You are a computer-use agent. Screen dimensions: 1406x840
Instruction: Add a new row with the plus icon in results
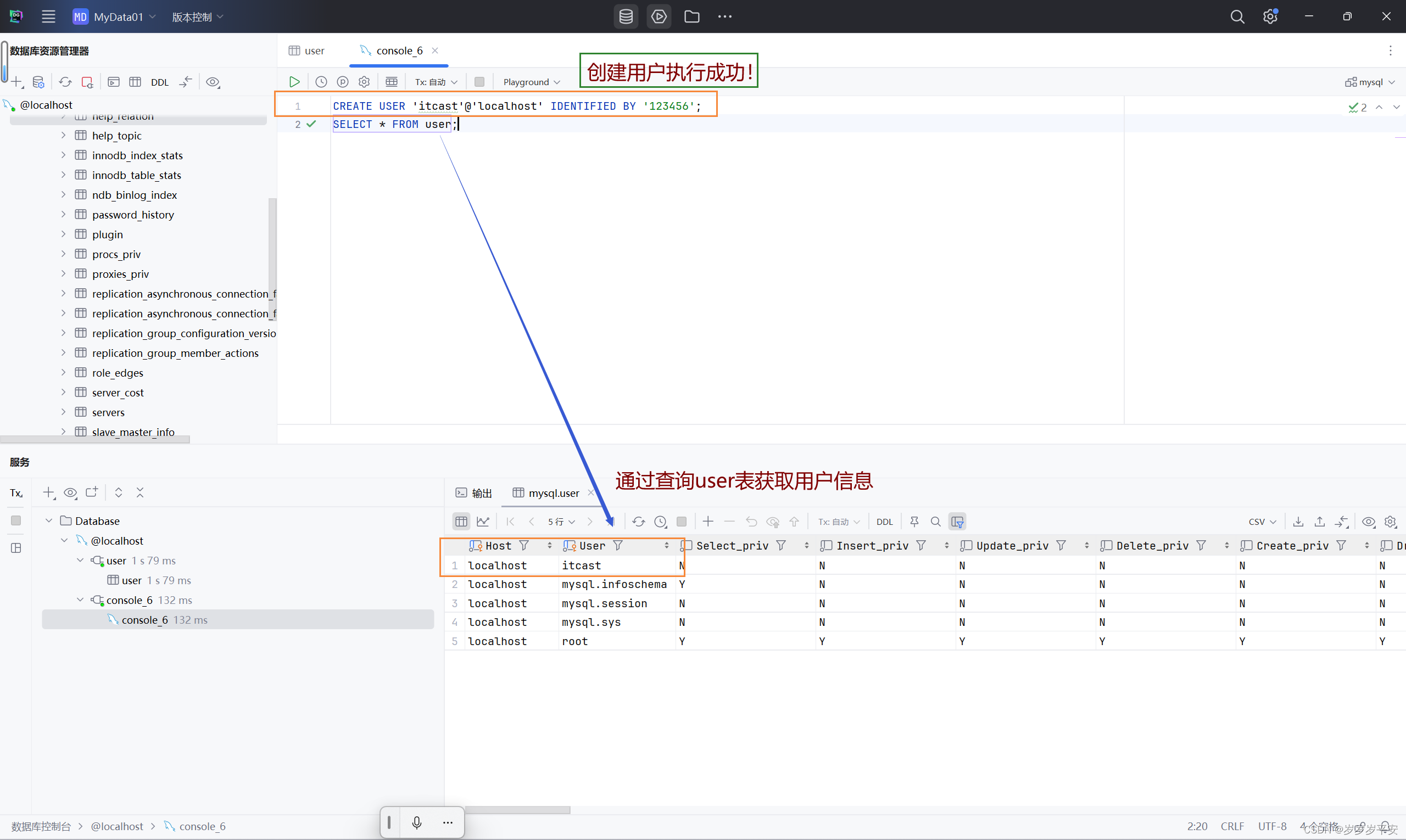[x=708, y=522]
